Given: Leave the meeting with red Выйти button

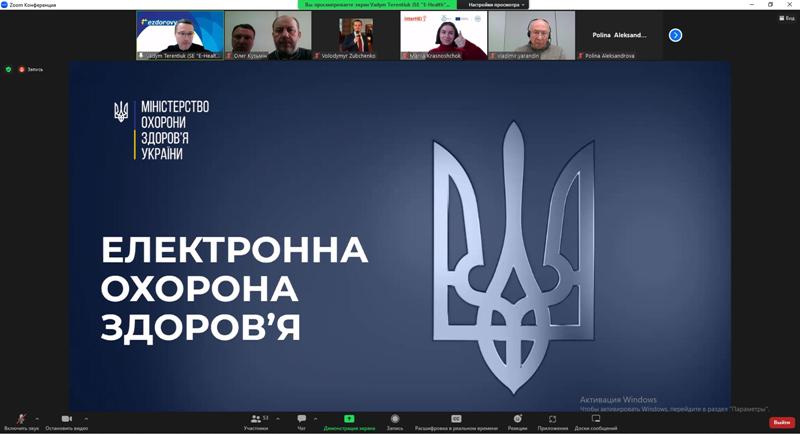Looking at the screenshot, I should pyautogui.click(x=782, y=422).
